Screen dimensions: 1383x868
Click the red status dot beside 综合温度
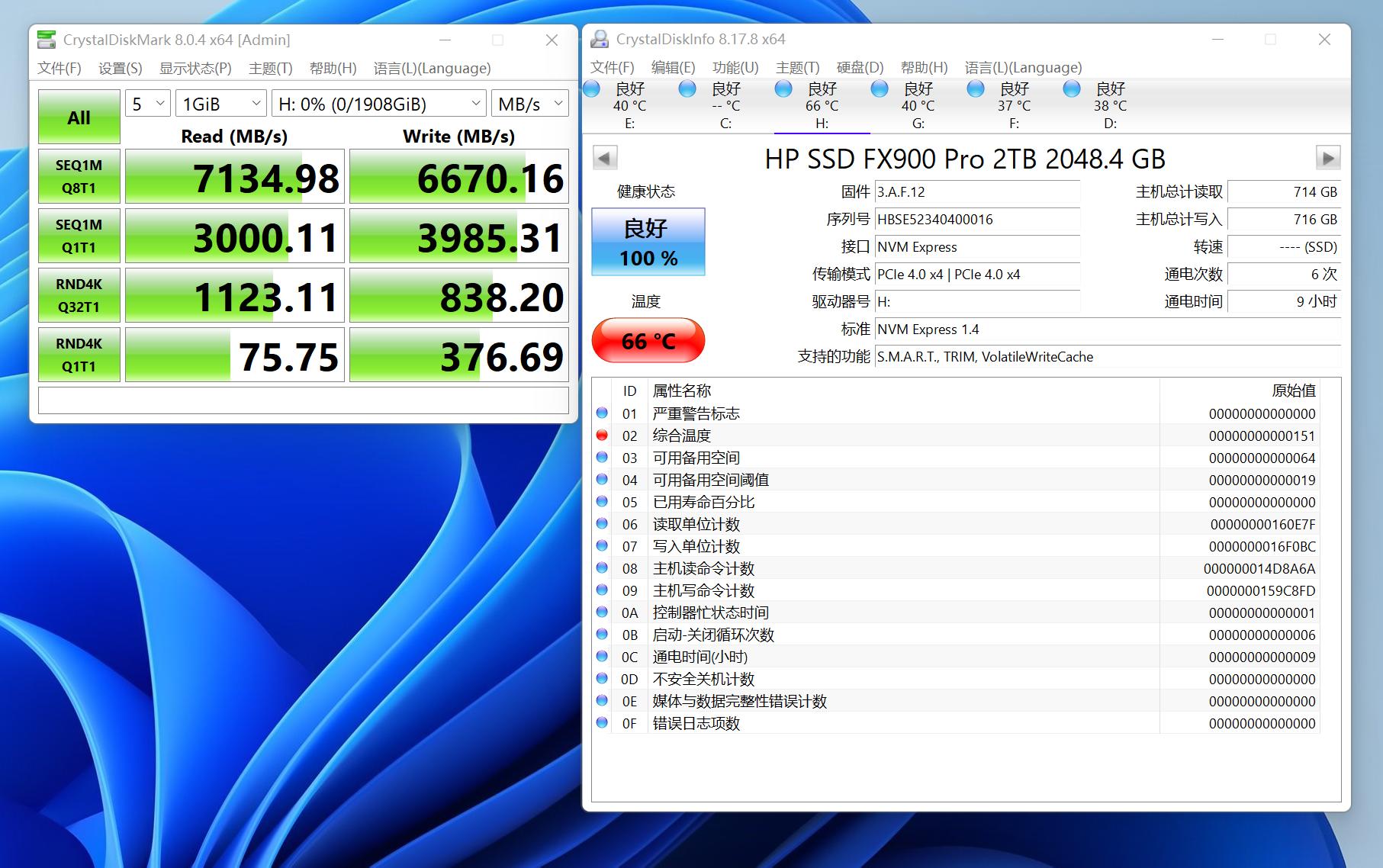click(603, 436)
